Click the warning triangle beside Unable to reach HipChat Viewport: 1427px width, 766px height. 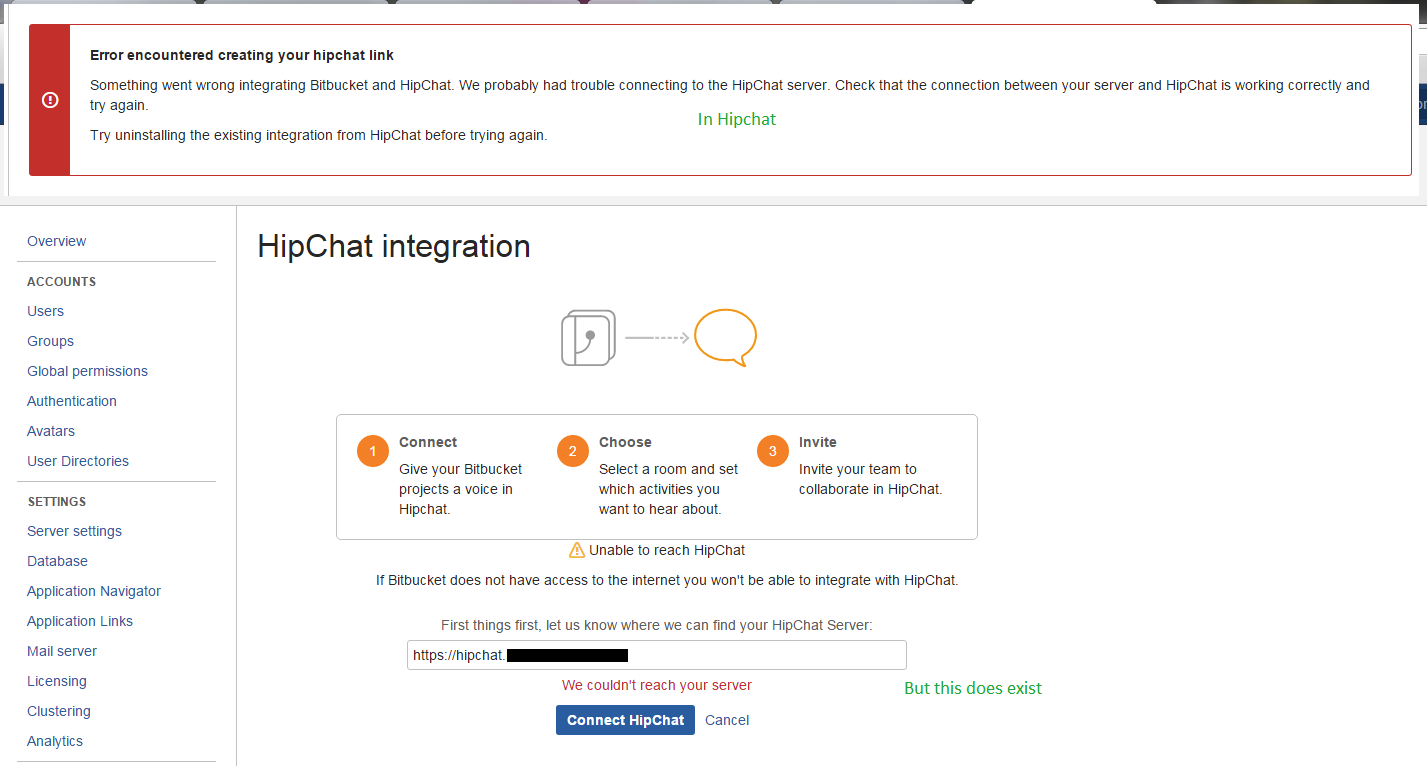[x=577, y=550]
